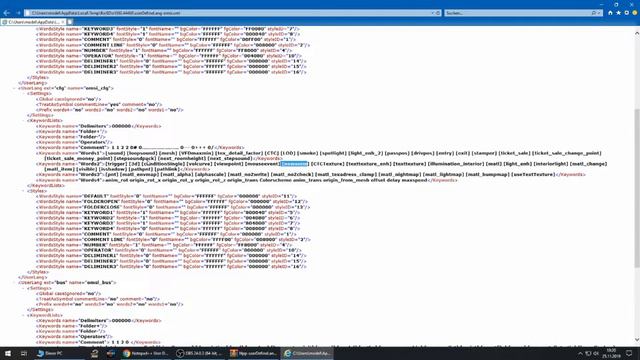Click [useTextTexture] keyword in Words3
Screen dimensions: 640x360
[x=533, y=174]
